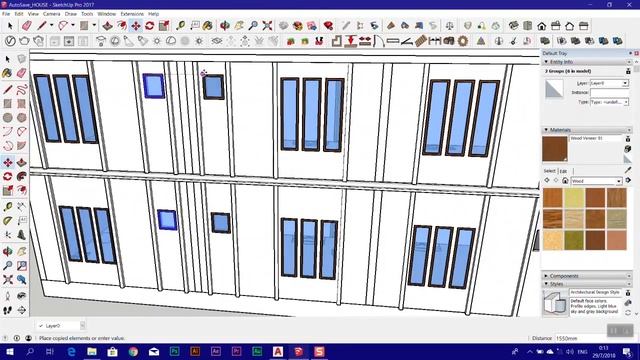Image resolution: width=640 pixels, height=360 pixels.
Task: Pick the Eraser tool in top toolbar
Action: tap(27, 26)
